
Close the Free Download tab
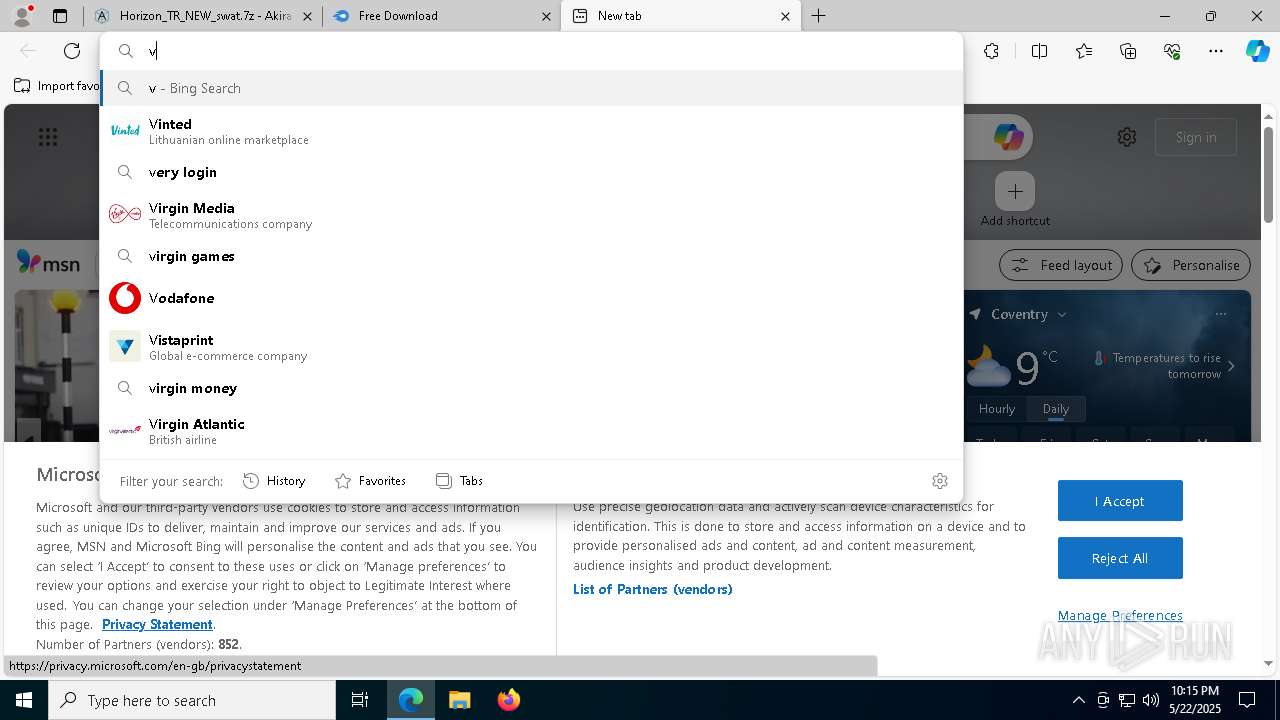[546, 16]
